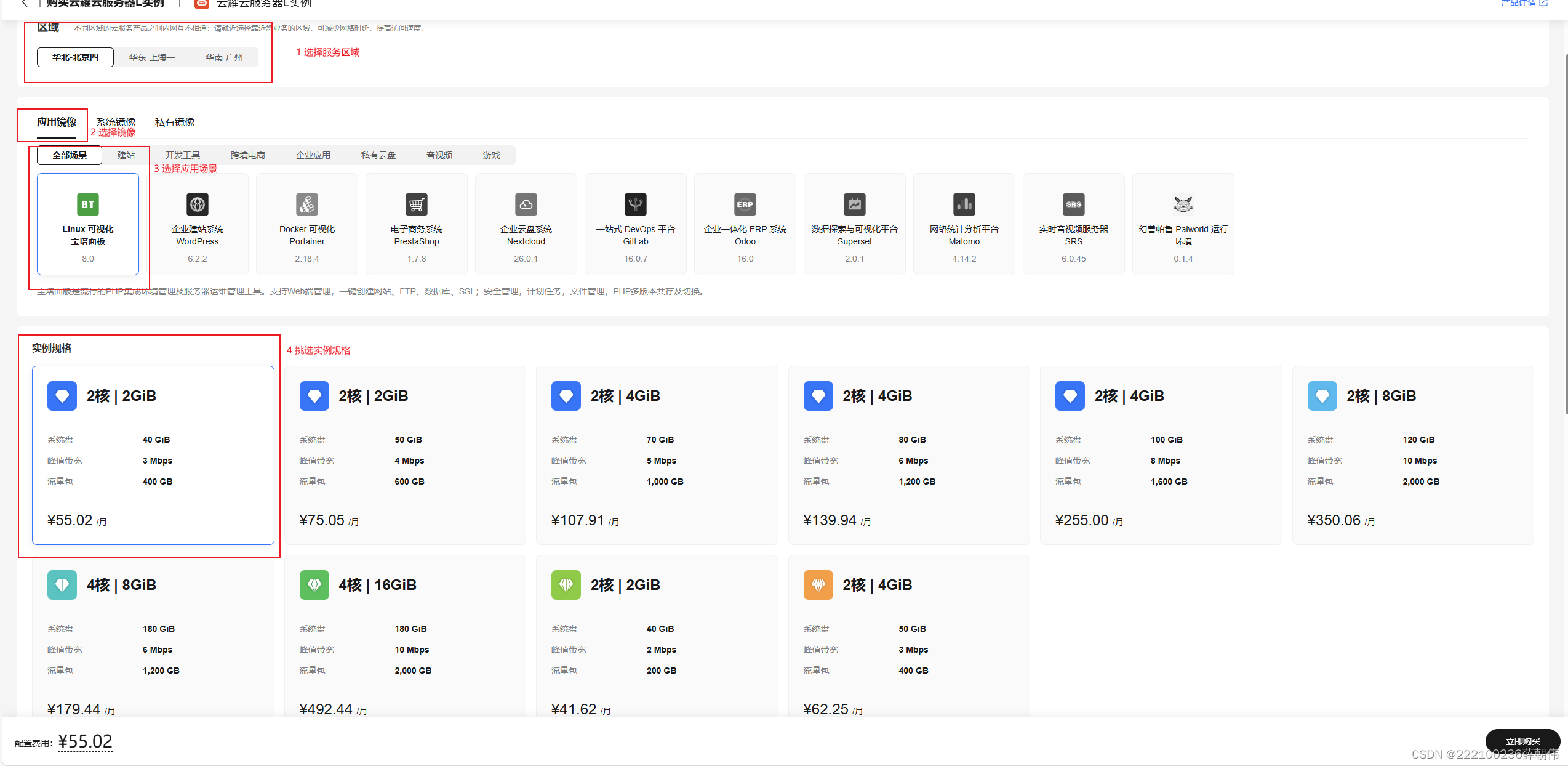Choose the GitLab DevOps platform icon
The height and width of the screenshot is (766, 1568).
[x=635, y=204]
